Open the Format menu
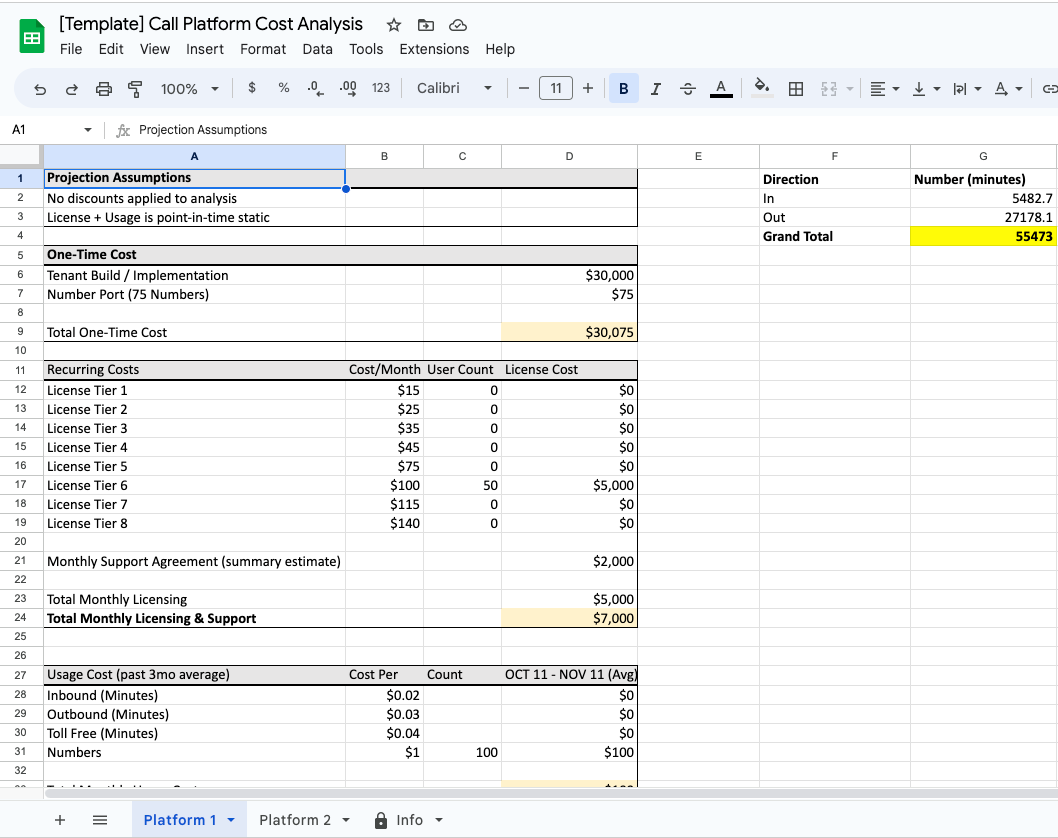Screen dimensions: 1058x838 263,49
